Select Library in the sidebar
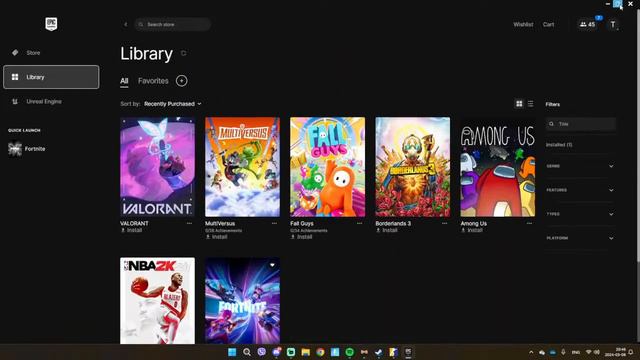This screenshot has width=640, height=360. [x=51, y=77]
